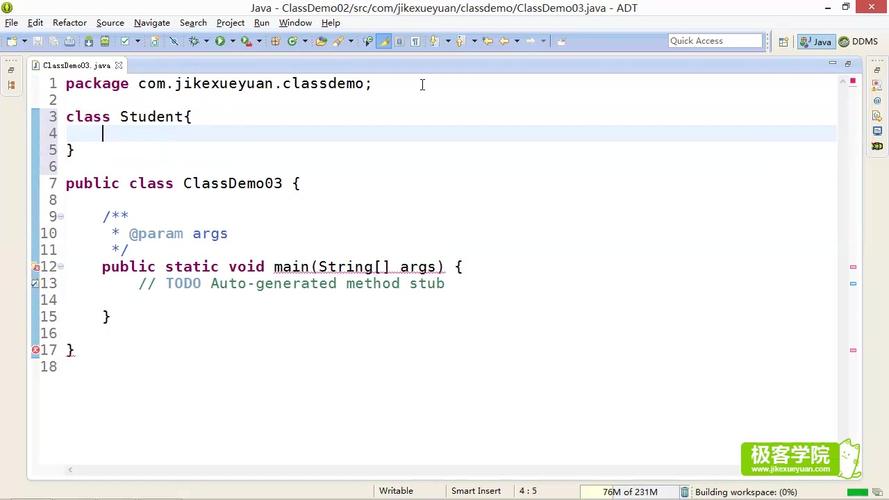Click the Forward navigation arrow icon

pos(530,41)
